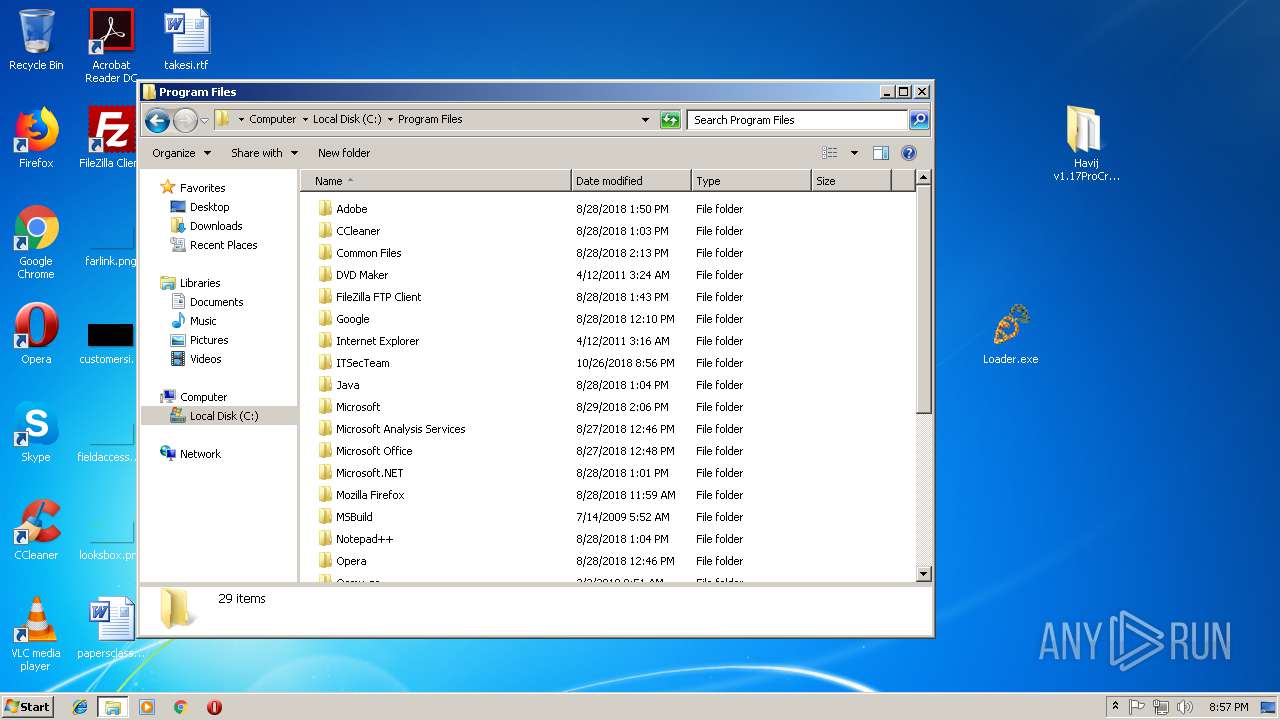Click in Search Program Files field
Screen dimensions: 1280x720
[x=798, y=120]
